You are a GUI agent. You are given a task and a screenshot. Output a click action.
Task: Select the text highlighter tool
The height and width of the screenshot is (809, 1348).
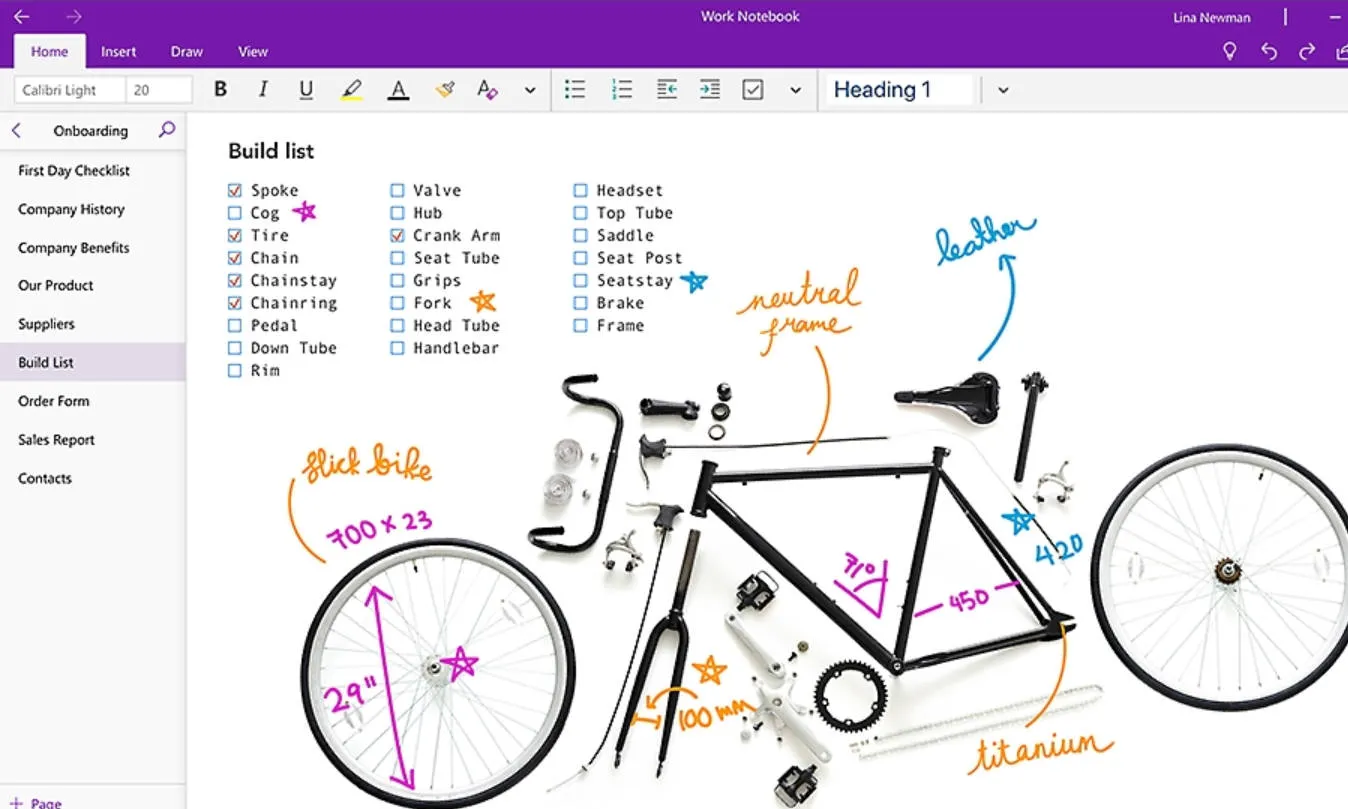coord(352,89)
